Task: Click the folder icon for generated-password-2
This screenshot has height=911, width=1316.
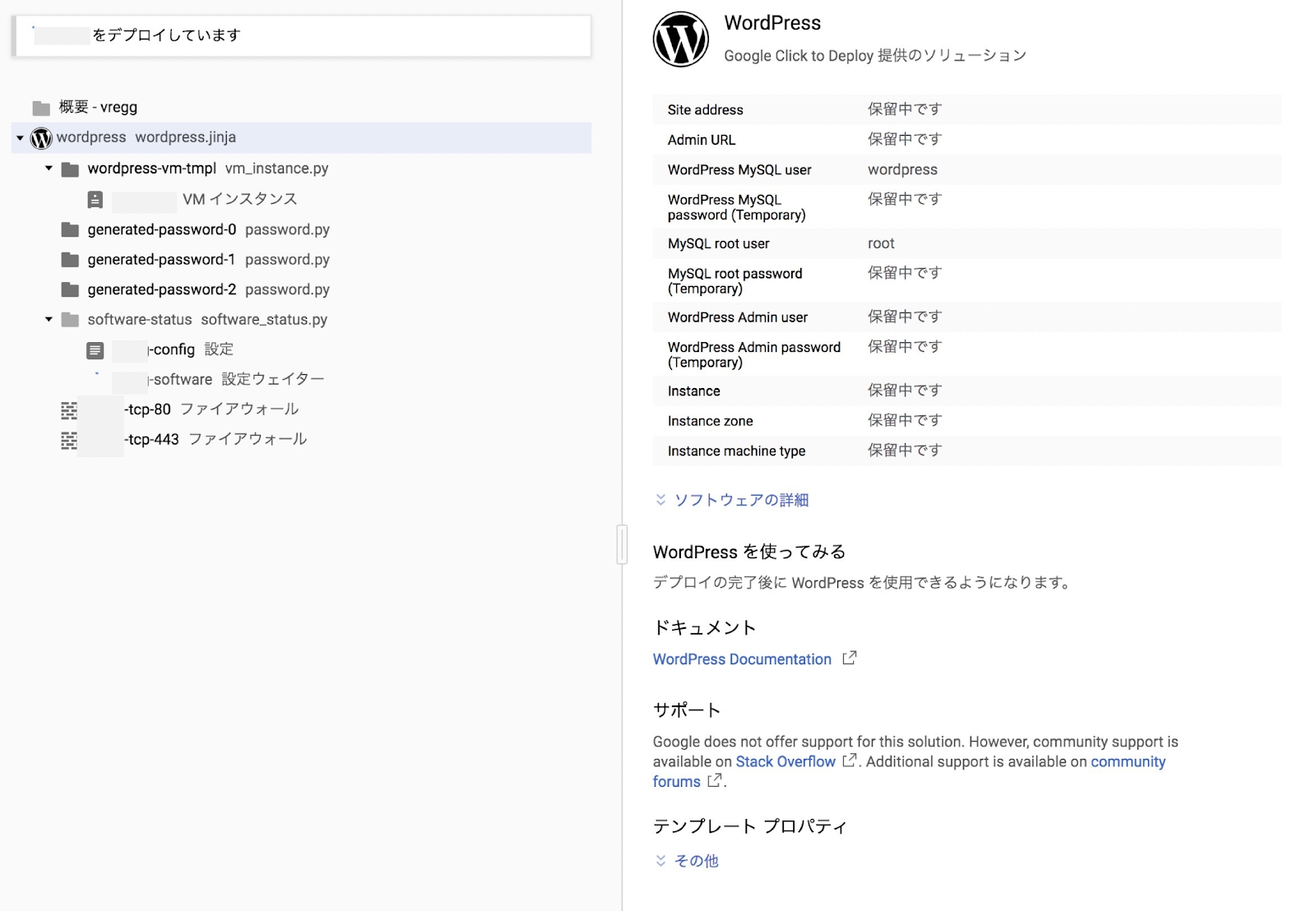Action: [71, 290]
